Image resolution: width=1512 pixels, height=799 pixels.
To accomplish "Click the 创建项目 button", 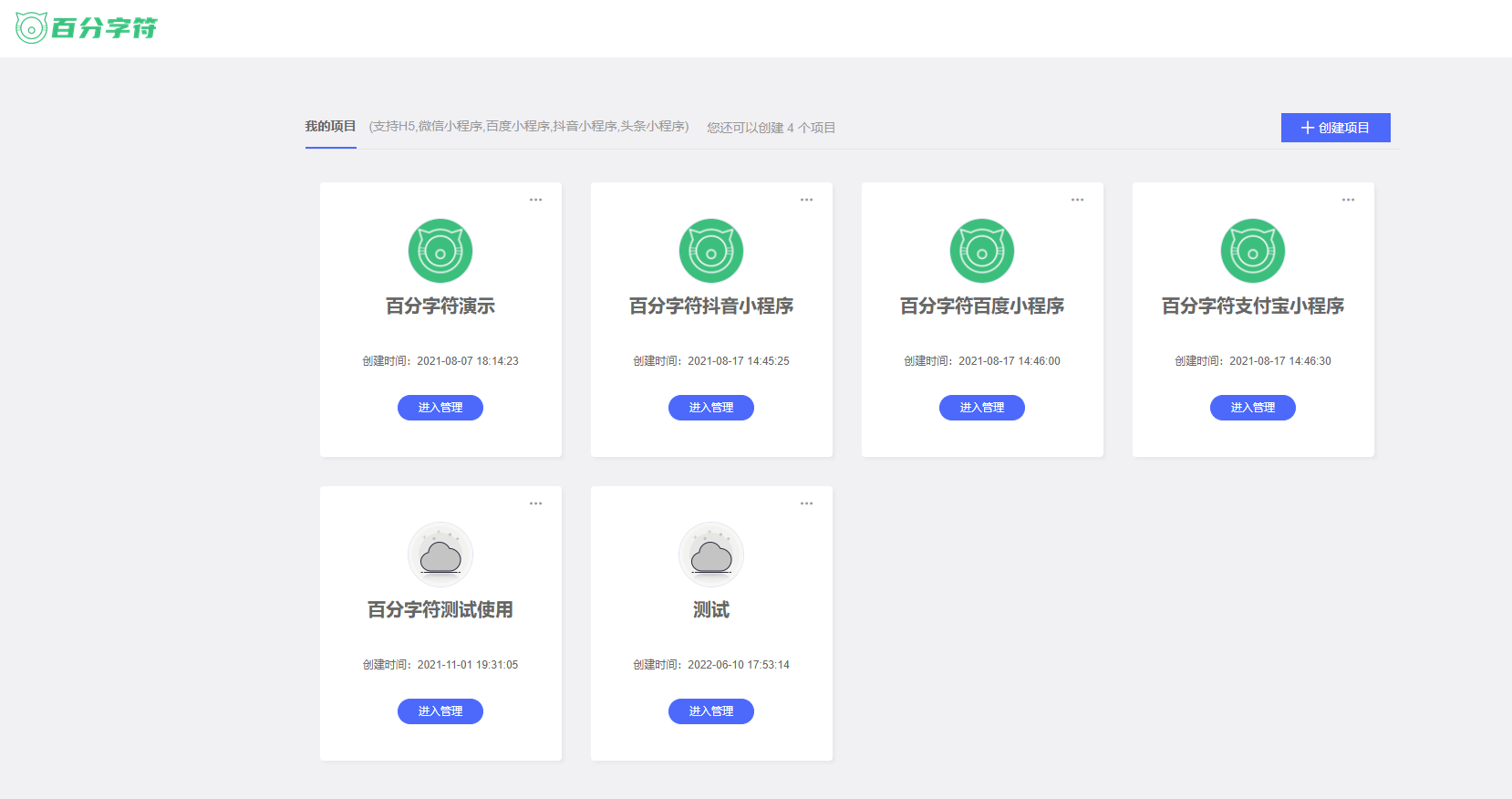I will [1335, 128].
